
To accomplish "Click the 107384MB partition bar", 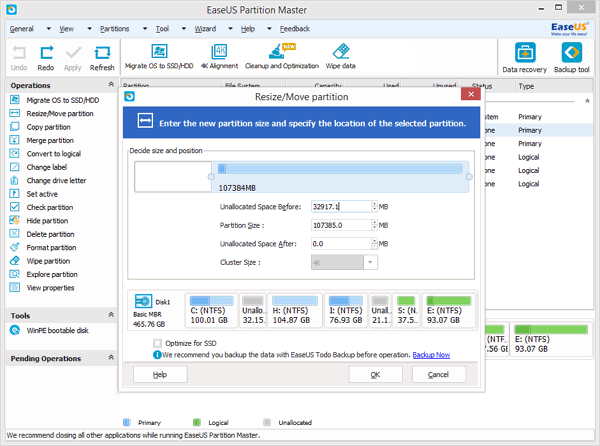I will 340,177.
